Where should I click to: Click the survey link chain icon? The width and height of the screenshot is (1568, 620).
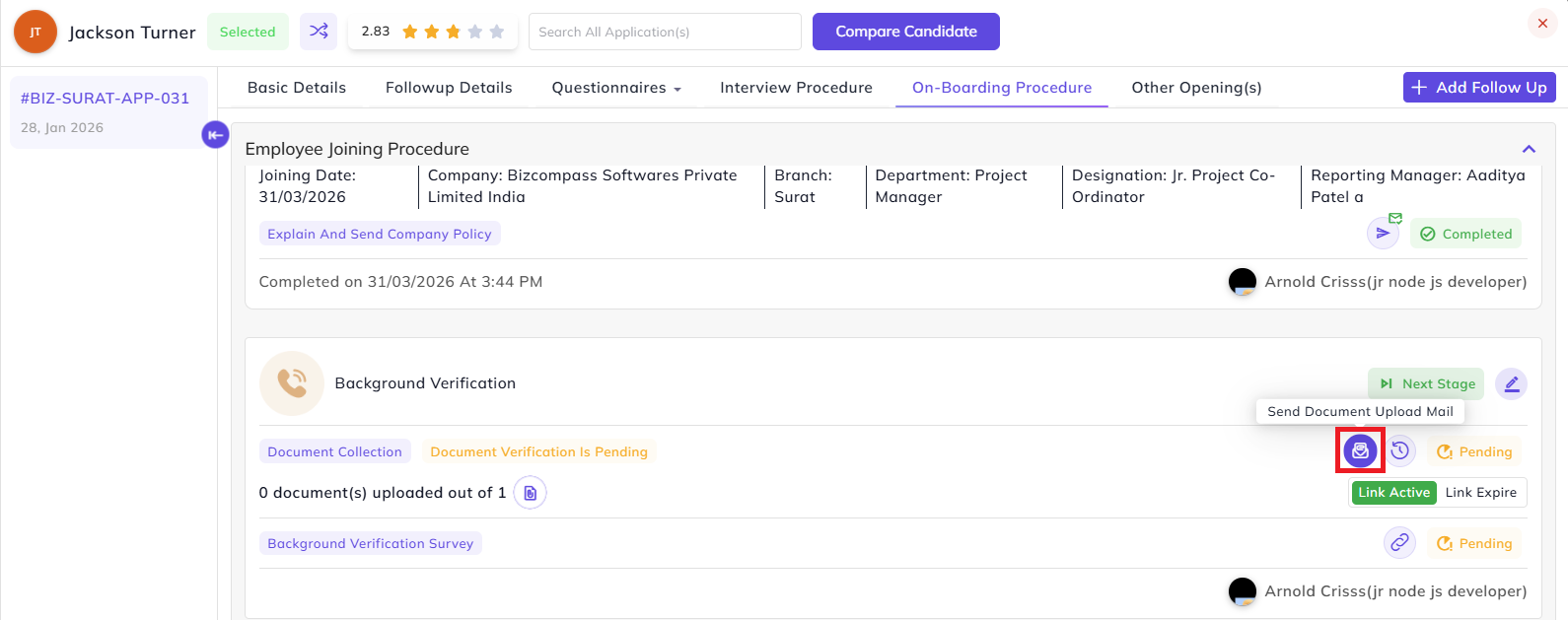1399,543
